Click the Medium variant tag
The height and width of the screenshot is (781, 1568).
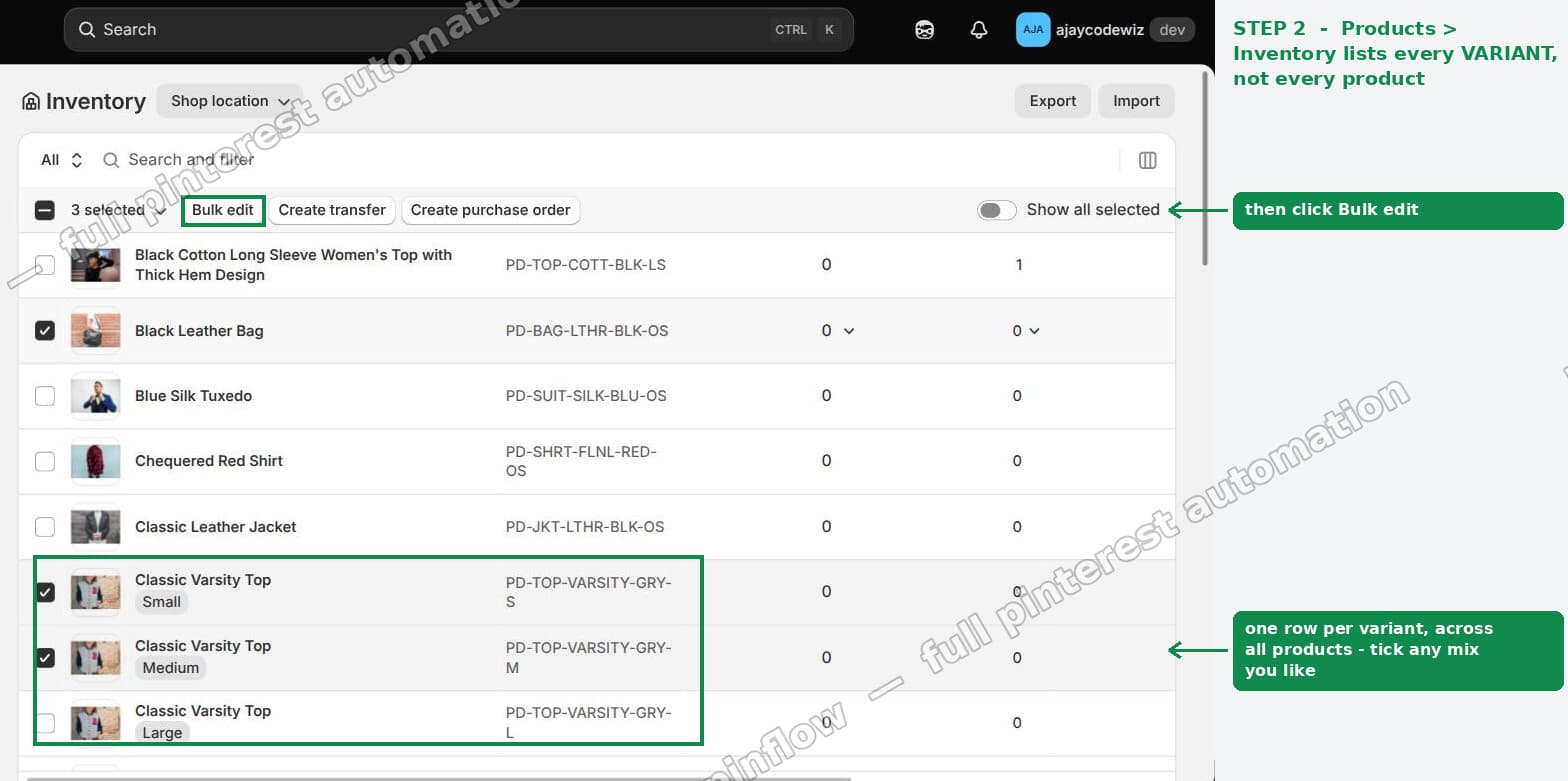point(171,668)
